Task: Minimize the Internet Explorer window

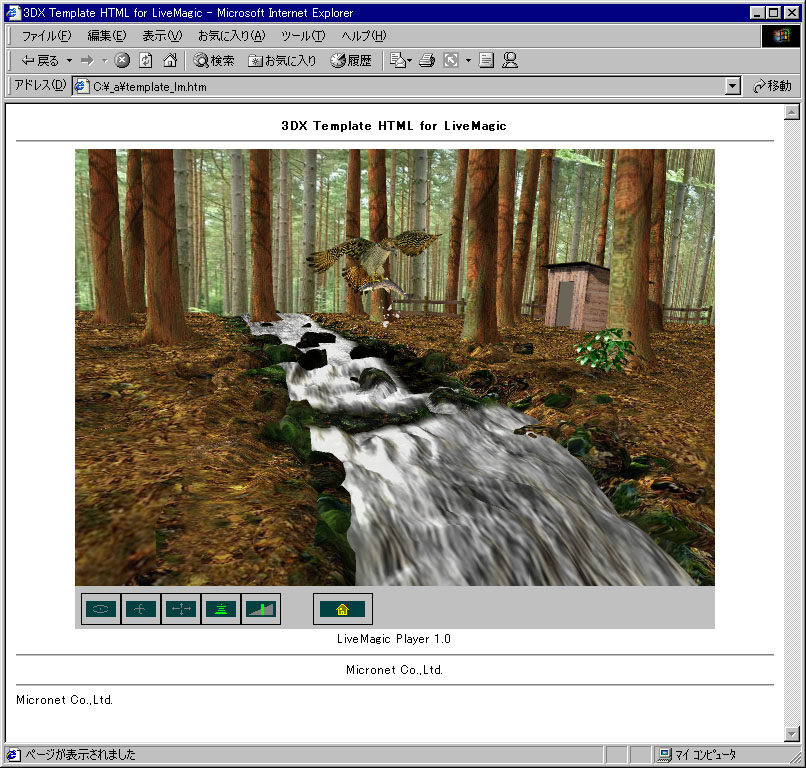Action: pos(757,12)
